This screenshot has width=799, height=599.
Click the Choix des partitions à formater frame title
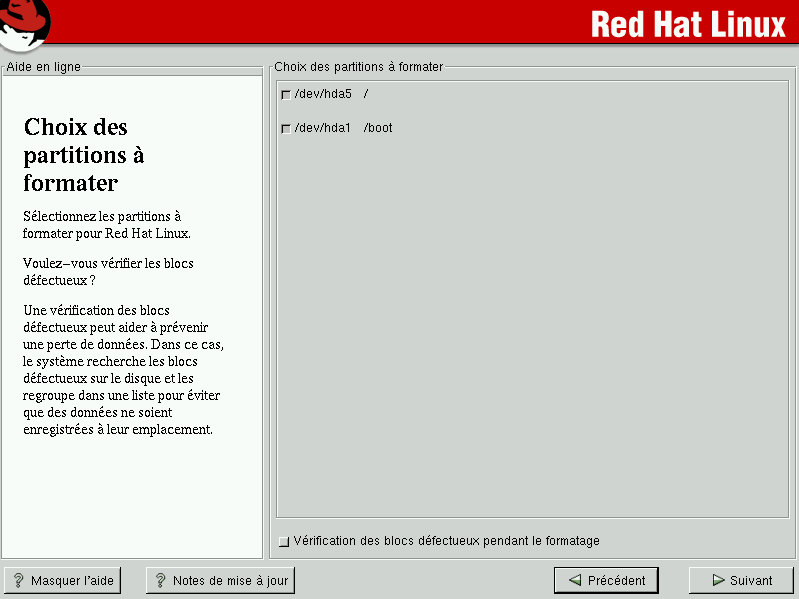(358, 67)
